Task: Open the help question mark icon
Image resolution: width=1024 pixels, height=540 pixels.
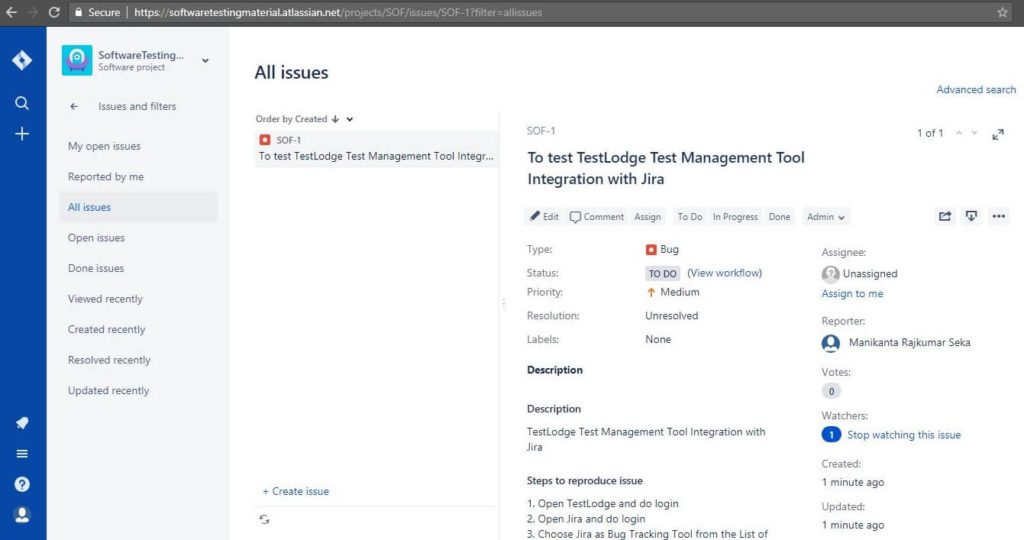Action: click(22, 484)
